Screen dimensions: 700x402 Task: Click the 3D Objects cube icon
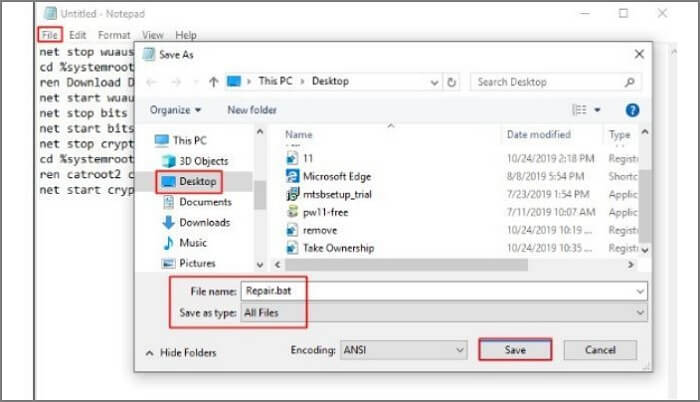pyautogui.click(x=169, y=161)
